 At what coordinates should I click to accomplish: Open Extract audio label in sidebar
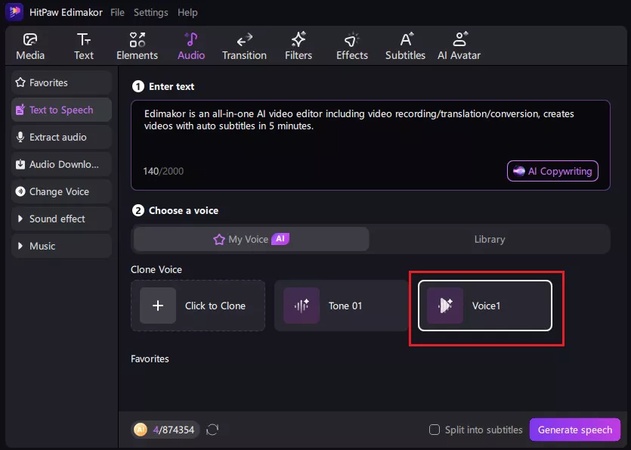click(58, 137)
